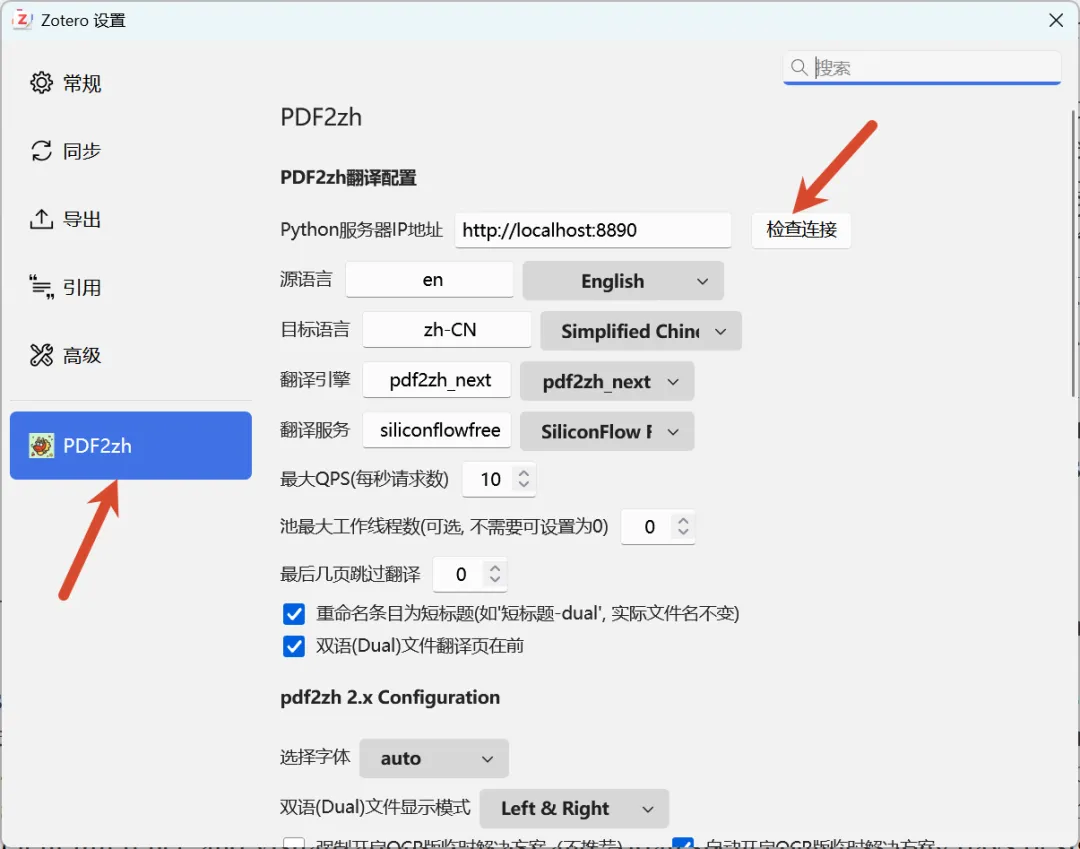Open the Simplified Chinese target language dropdown
The image size is (1080, 849).
click(641, 331)
